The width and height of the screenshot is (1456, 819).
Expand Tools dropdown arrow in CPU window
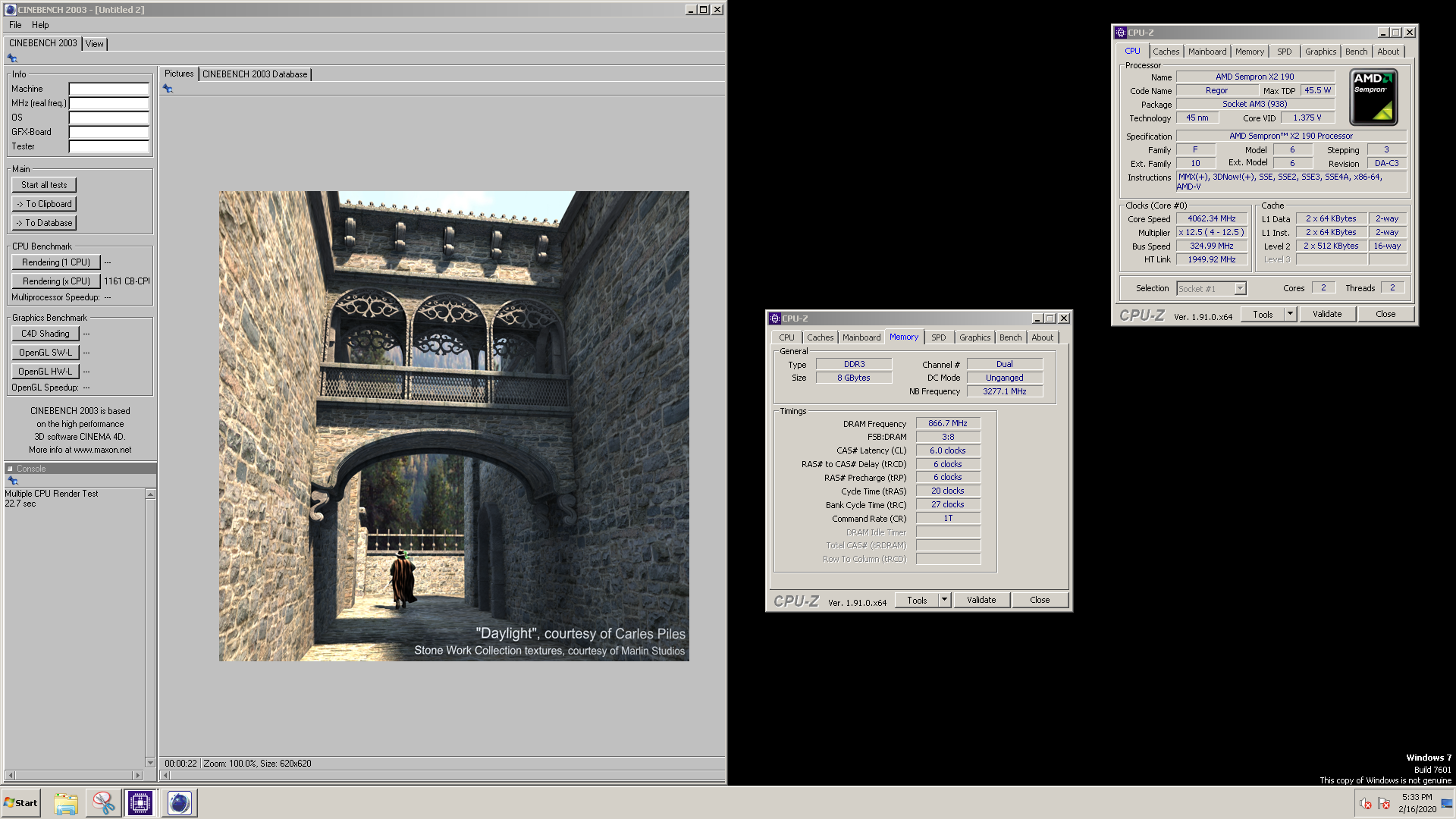pos(1290,314)
